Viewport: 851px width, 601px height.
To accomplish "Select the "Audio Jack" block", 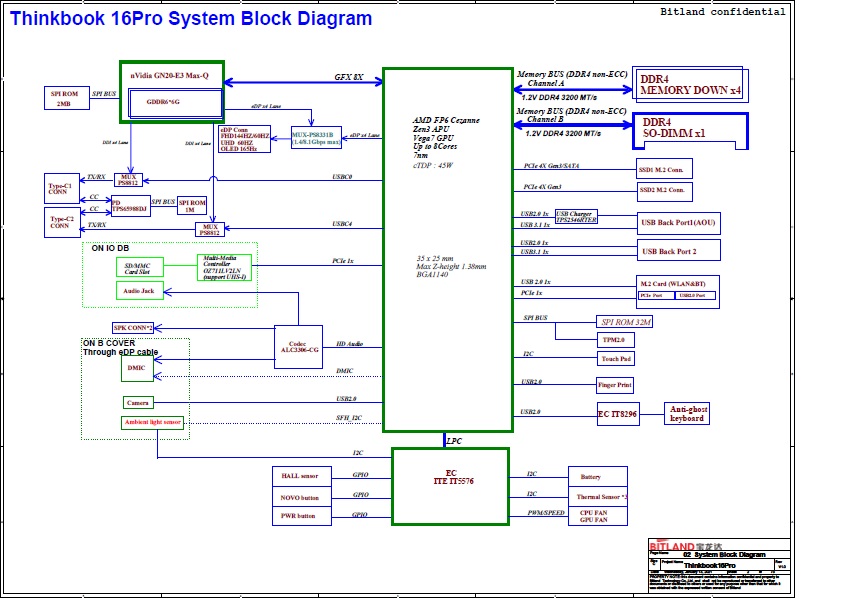I will (139, 290).
